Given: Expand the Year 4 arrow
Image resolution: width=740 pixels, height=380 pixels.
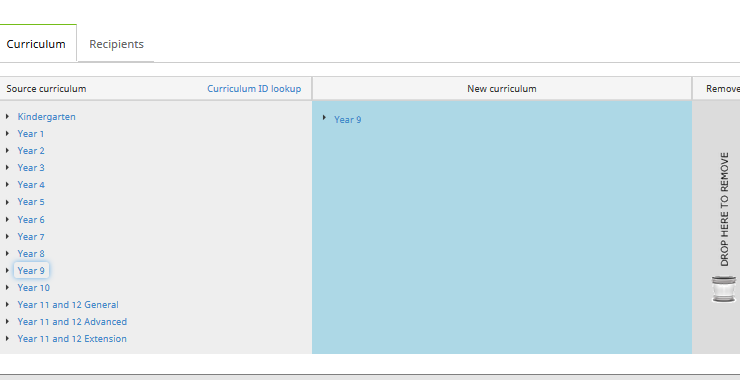Looking at the screenshot, I should (8, 185).
